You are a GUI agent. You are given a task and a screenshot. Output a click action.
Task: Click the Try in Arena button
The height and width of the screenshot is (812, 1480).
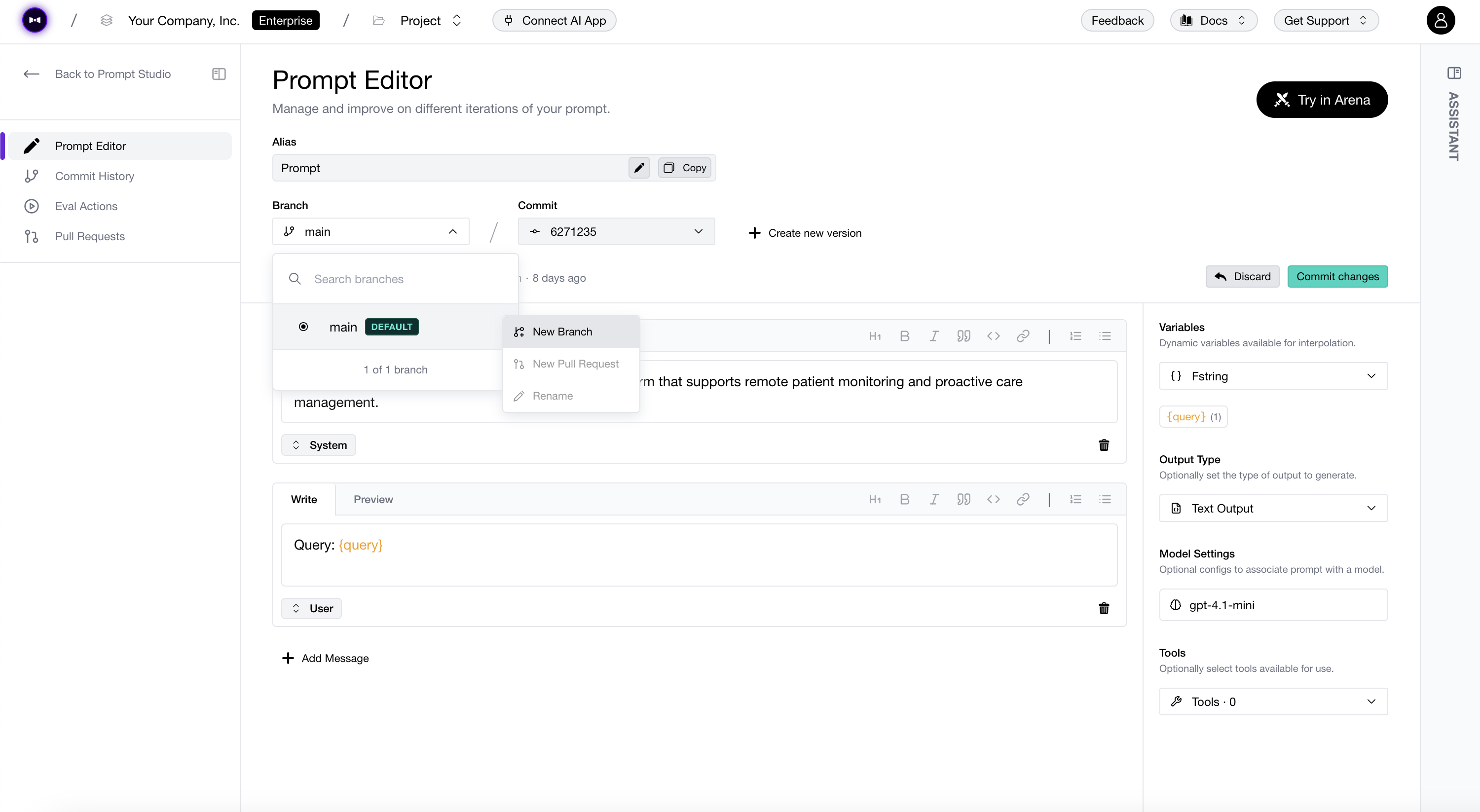pos(1322,100)
